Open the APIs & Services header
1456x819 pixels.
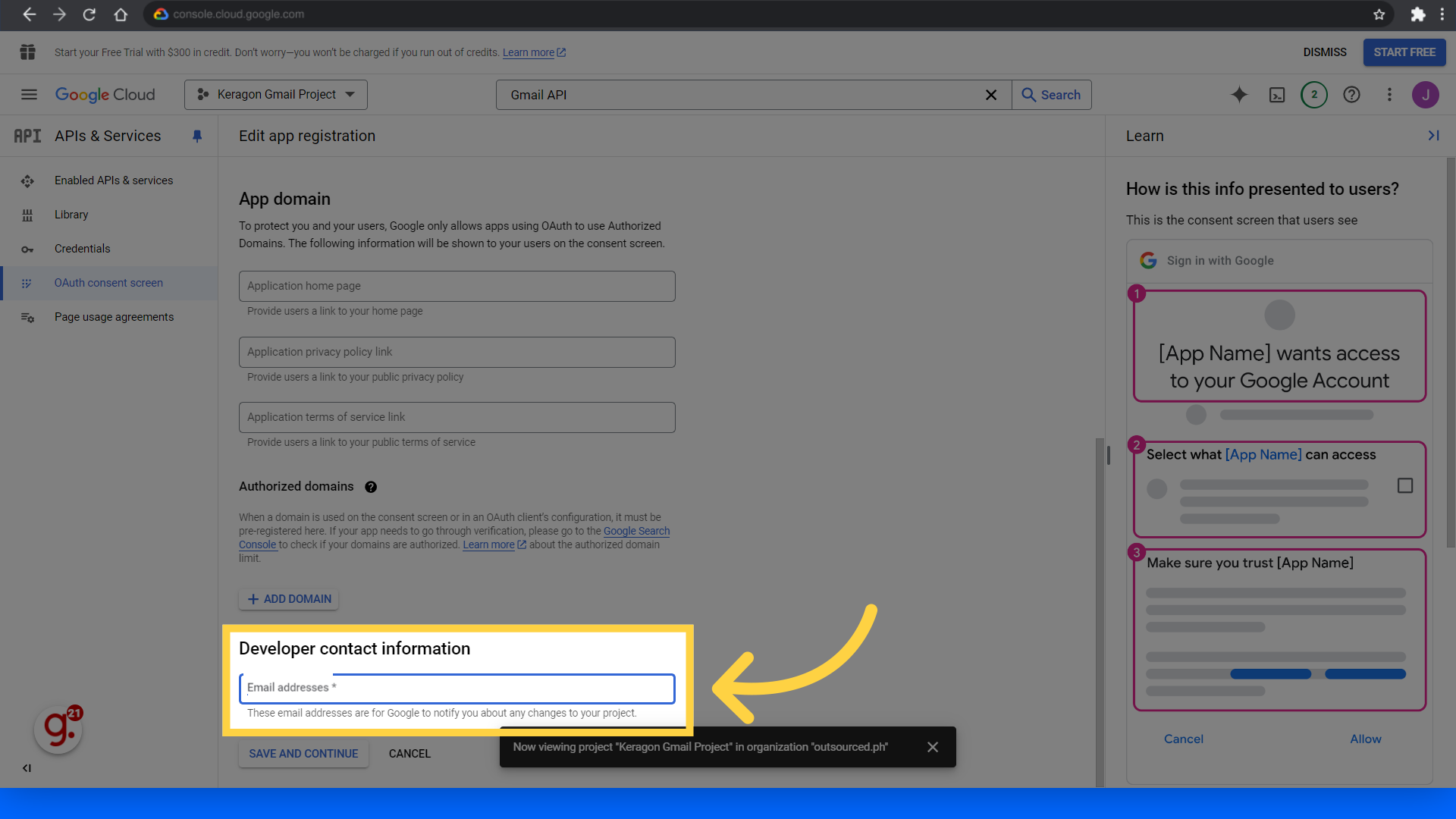108,136
